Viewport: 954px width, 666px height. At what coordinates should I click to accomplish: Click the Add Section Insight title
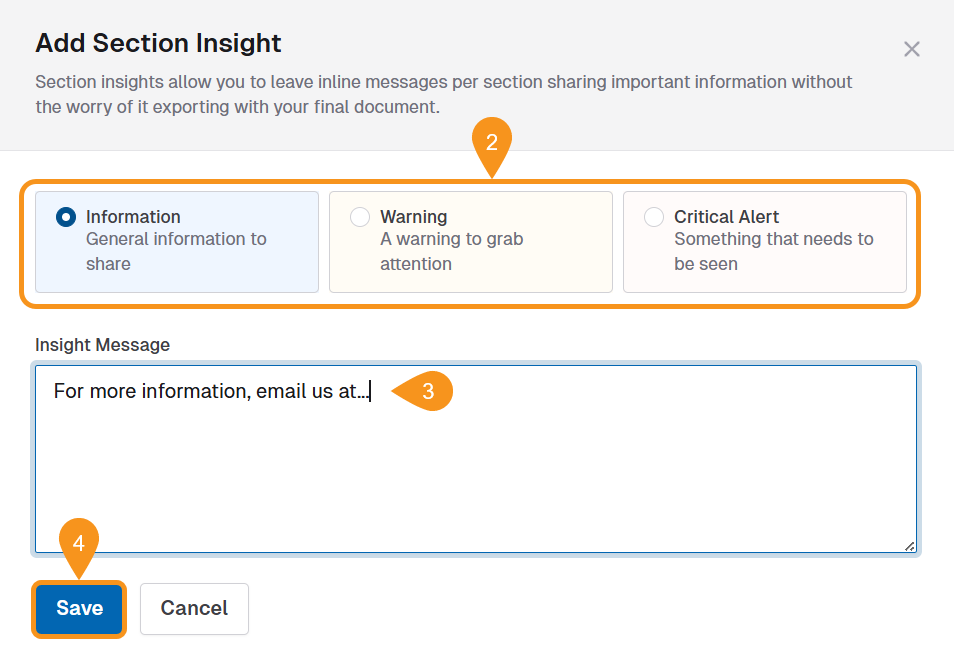pos(158,44)
